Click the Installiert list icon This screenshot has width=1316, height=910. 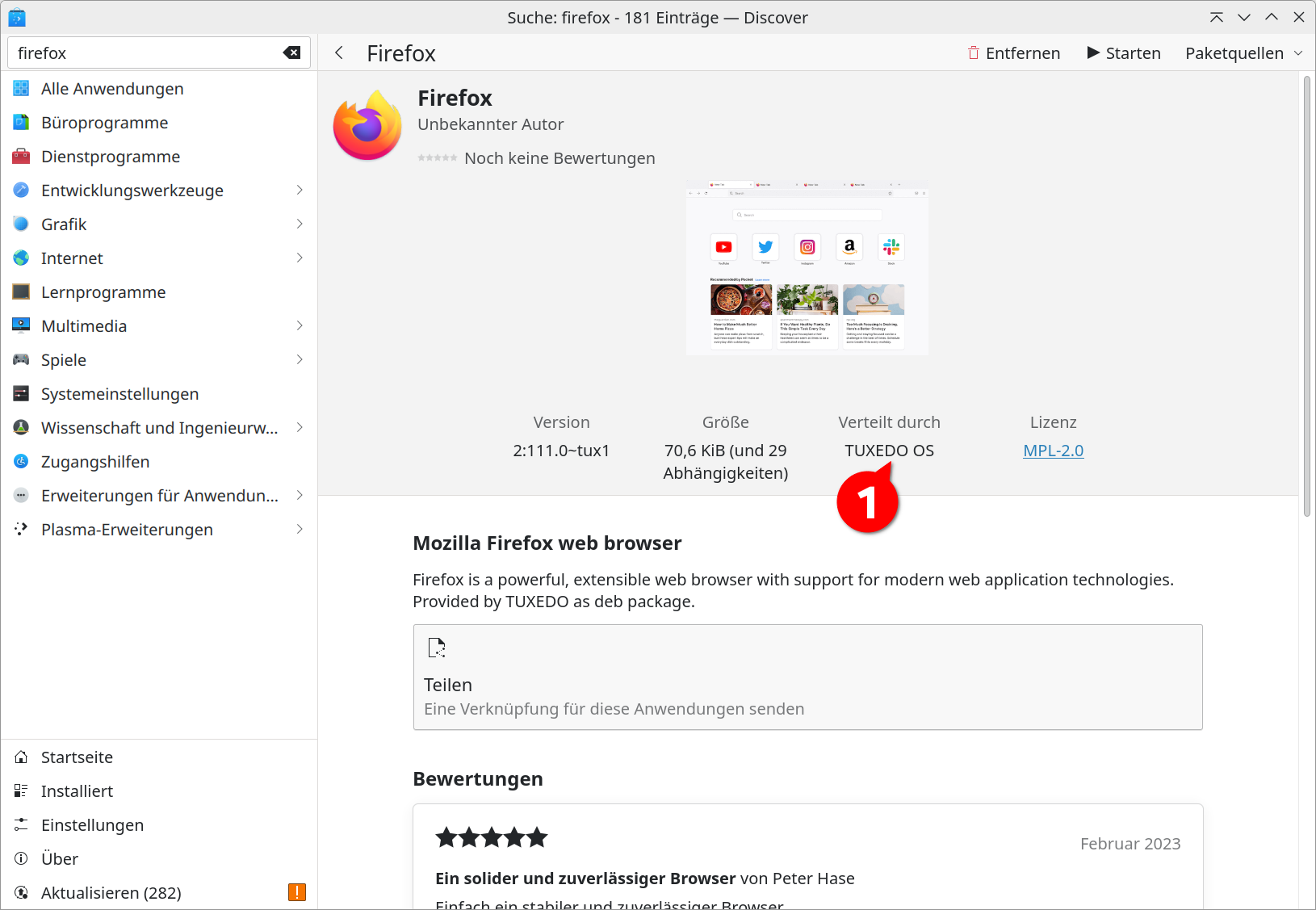click(x=21, y=791)
